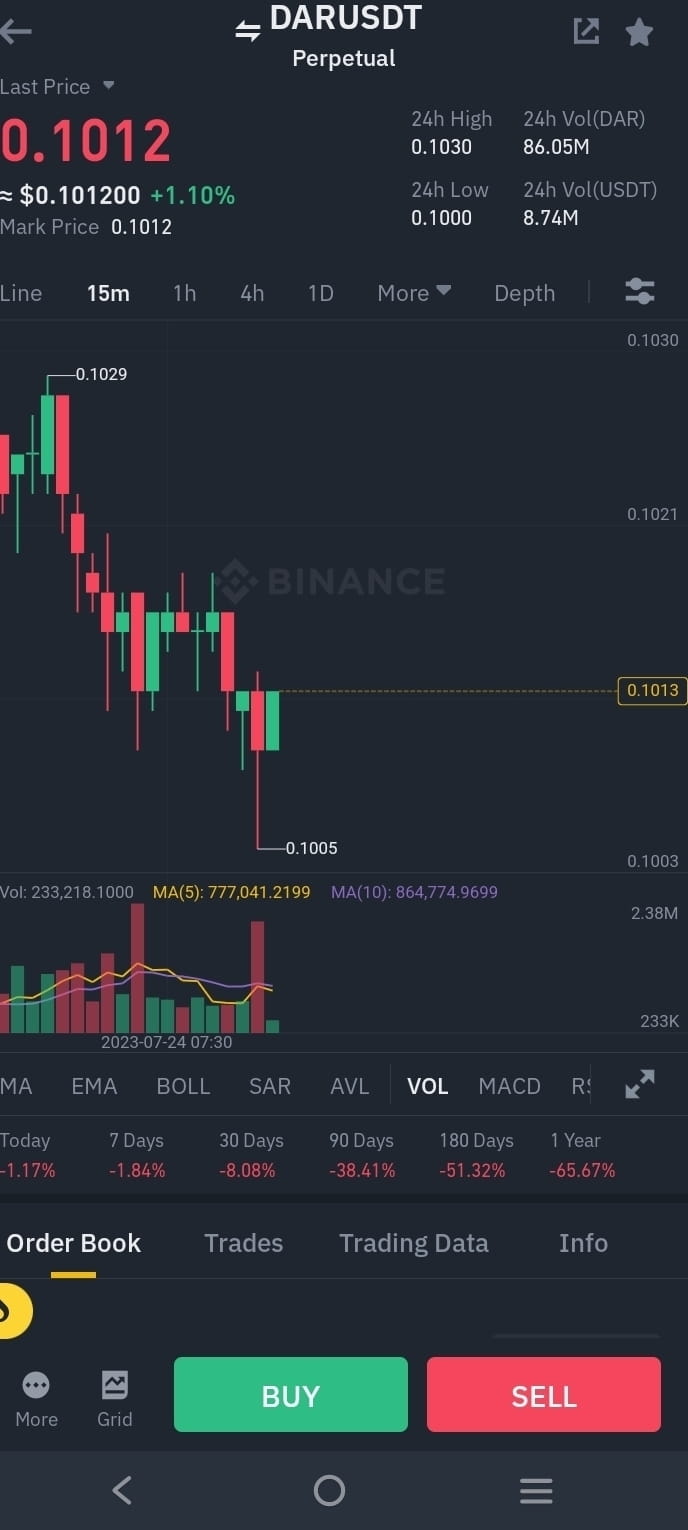Image resolution: width=688 pixels, height=1530 pixels.
Task: Open chart settings with the sliders icon
Action: point(639,292)
